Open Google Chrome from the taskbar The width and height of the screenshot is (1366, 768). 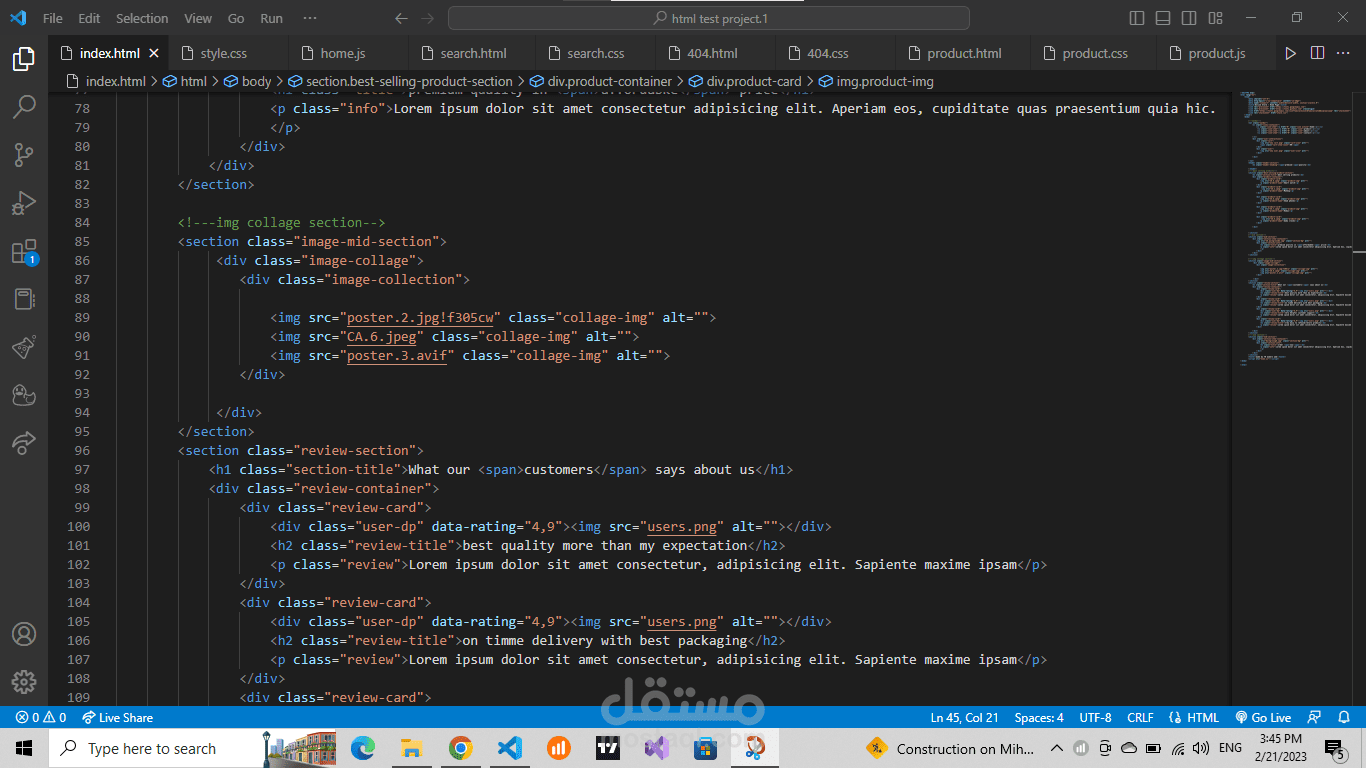[460, 747]
